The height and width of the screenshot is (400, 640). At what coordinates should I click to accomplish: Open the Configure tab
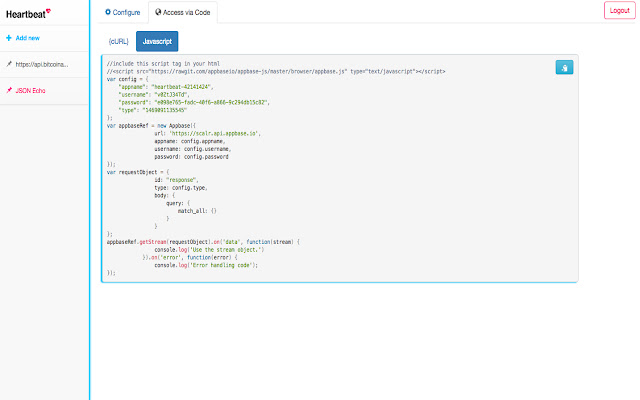(x=122, y=13)
